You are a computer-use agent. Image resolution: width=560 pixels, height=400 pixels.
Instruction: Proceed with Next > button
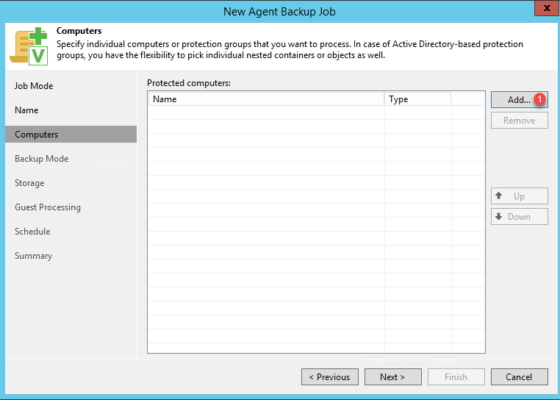pos(392,377)
